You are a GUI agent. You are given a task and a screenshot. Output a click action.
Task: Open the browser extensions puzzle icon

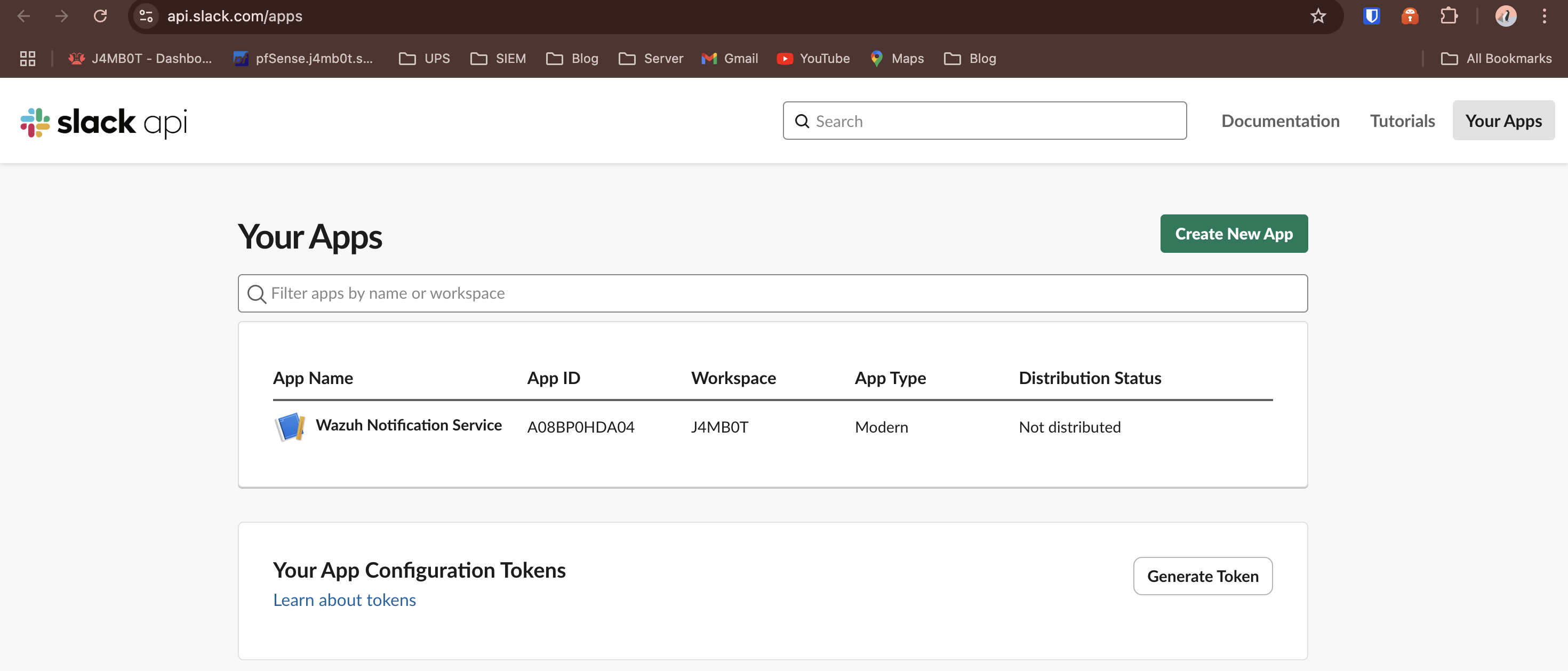tap(1449, 17)
